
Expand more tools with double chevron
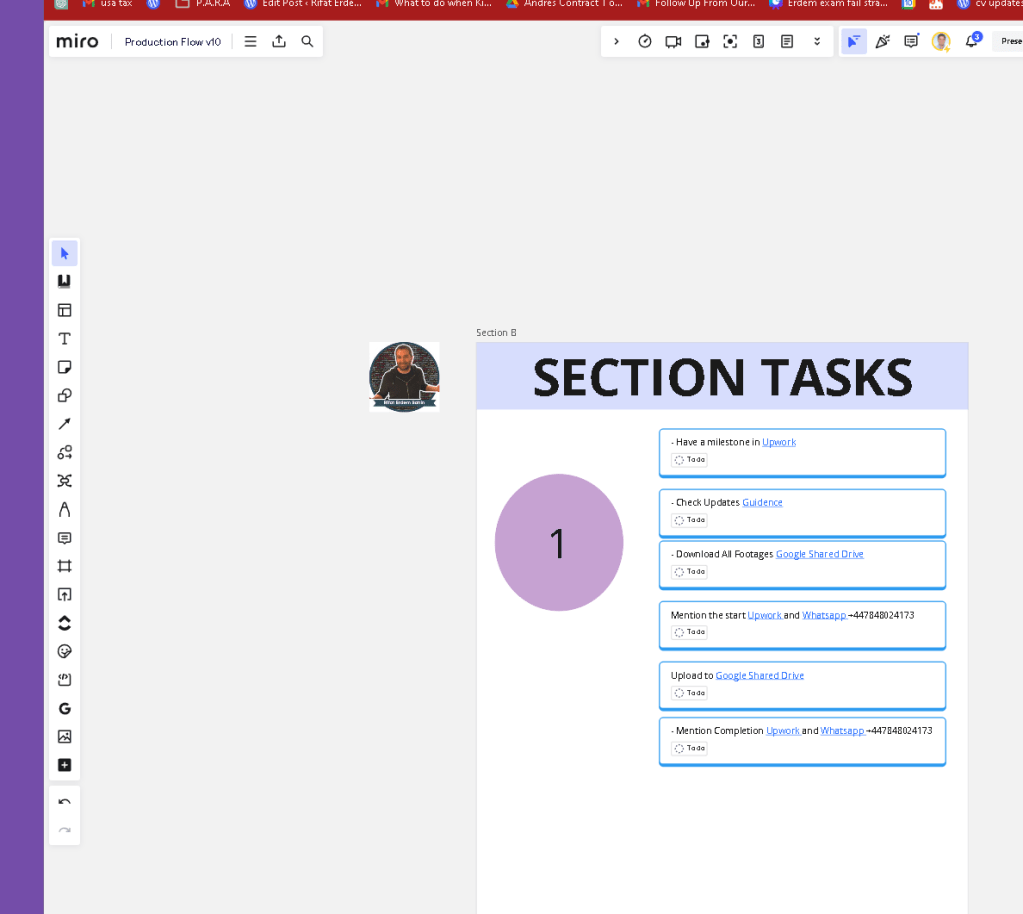coord(817,41)
